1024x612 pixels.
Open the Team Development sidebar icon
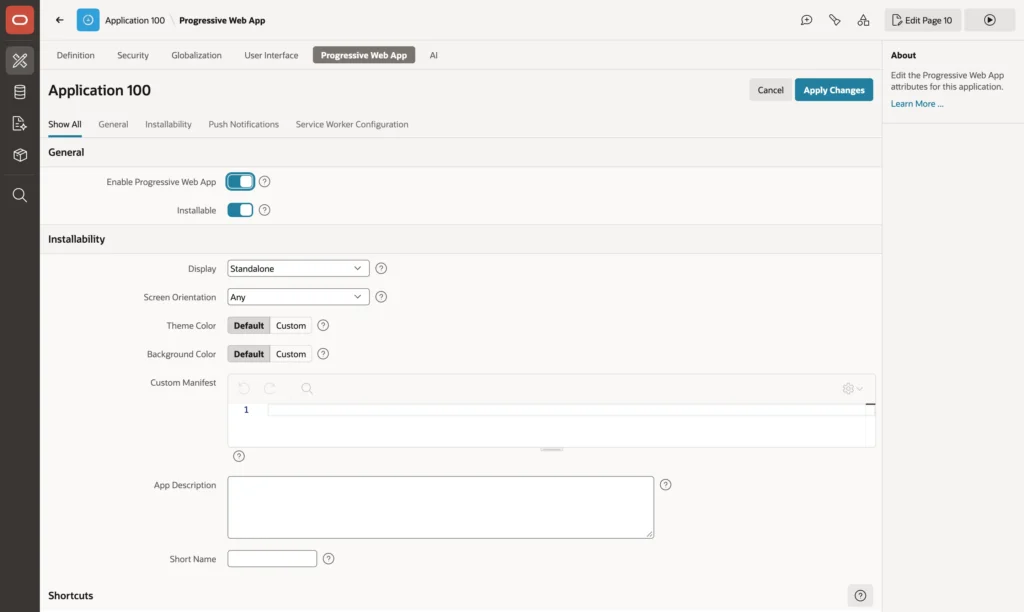pyautogui.click(x=20, y=123)
